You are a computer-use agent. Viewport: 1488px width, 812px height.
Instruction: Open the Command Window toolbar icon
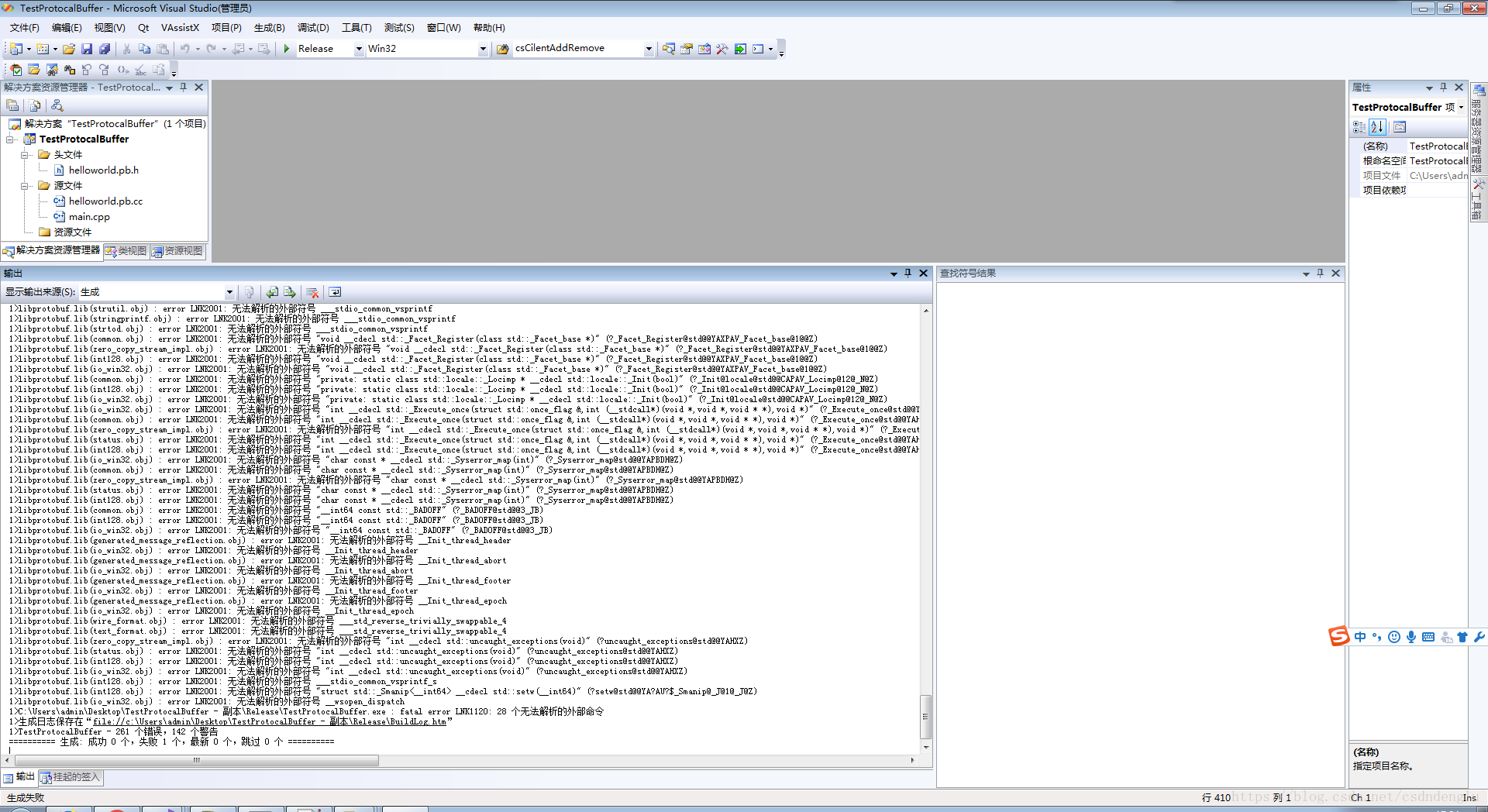click(x=758, y=49)
